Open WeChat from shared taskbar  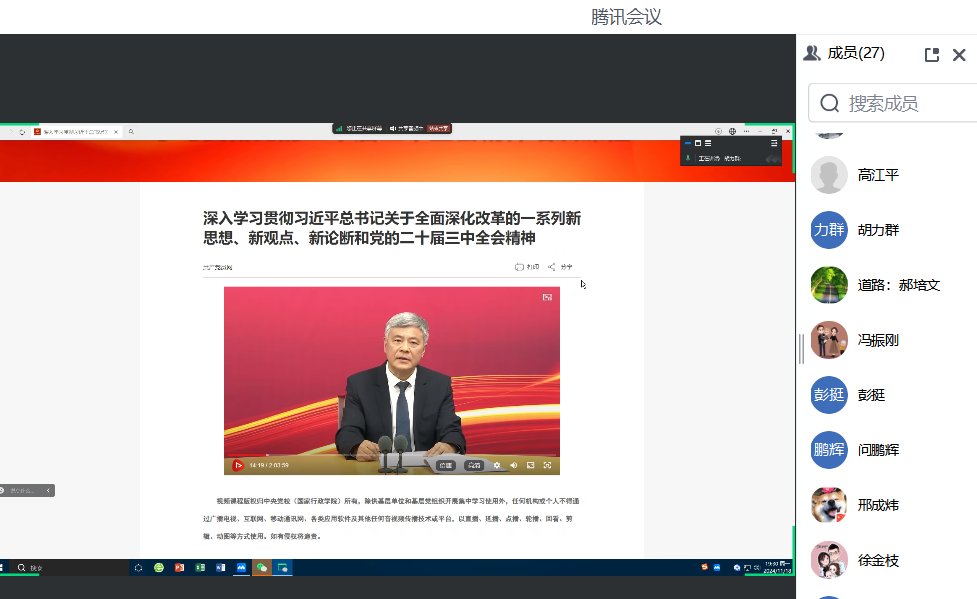coord(262,567)
